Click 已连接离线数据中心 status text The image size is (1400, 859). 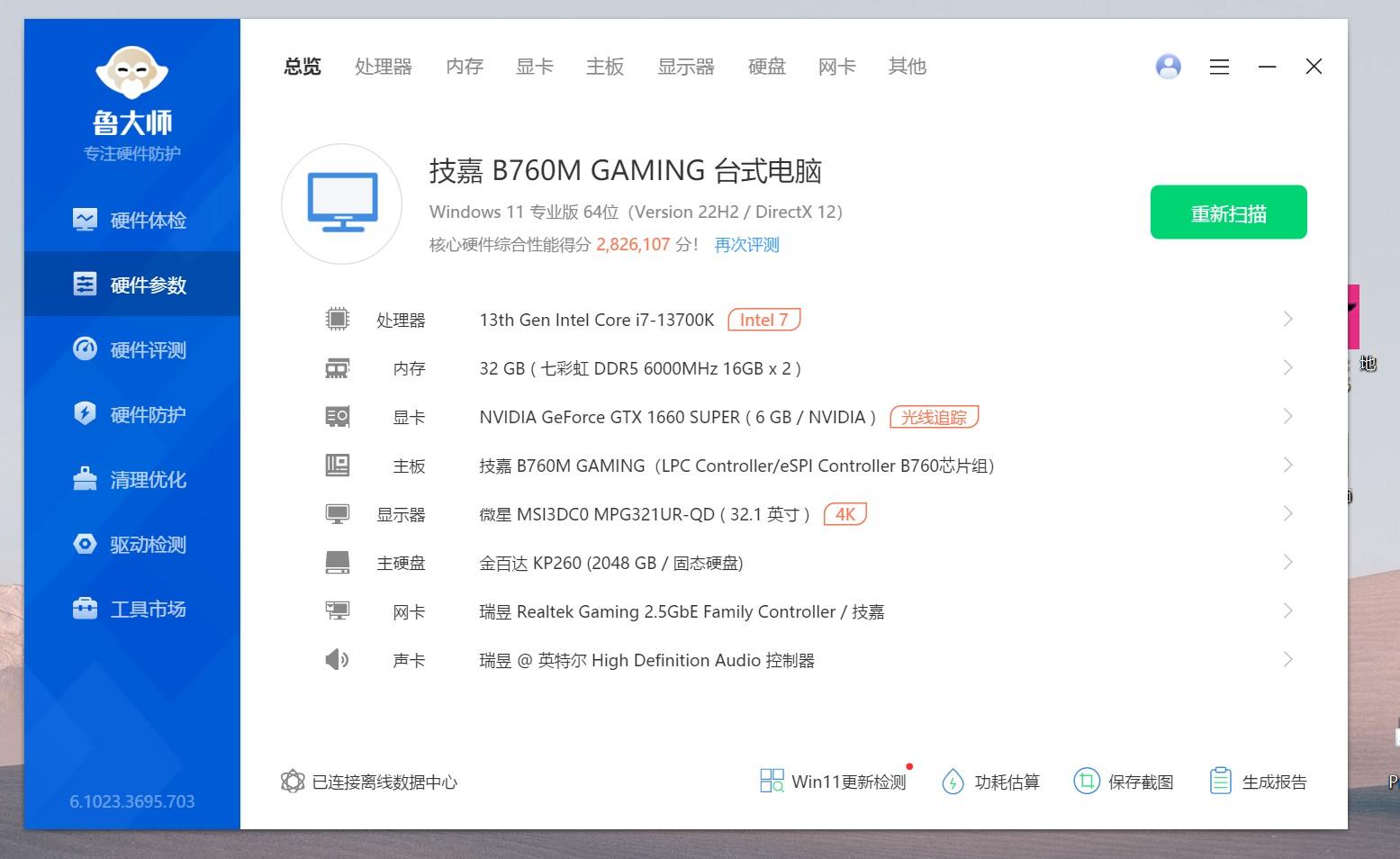384,782
